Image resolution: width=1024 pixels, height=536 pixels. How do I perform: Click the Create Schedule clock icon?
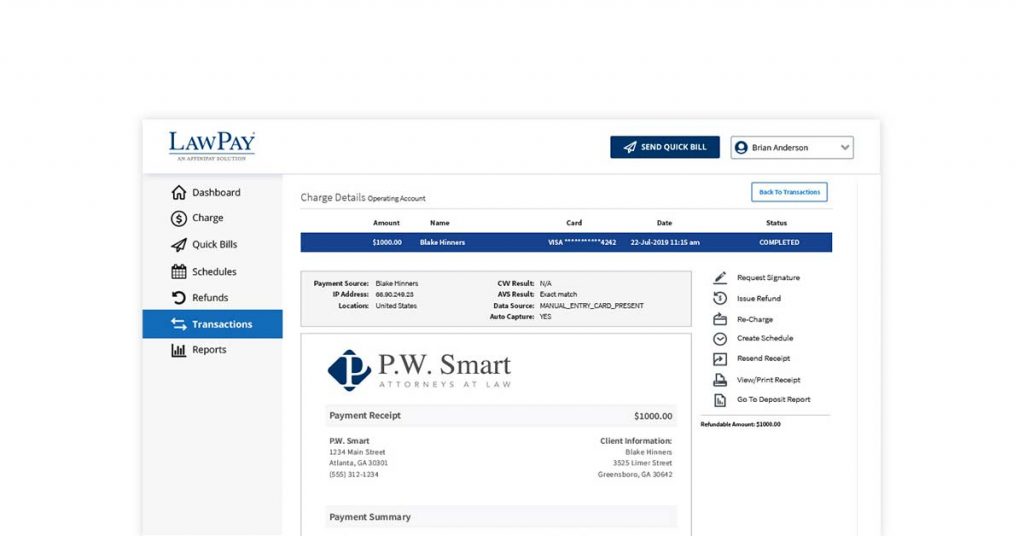point(720,339)
